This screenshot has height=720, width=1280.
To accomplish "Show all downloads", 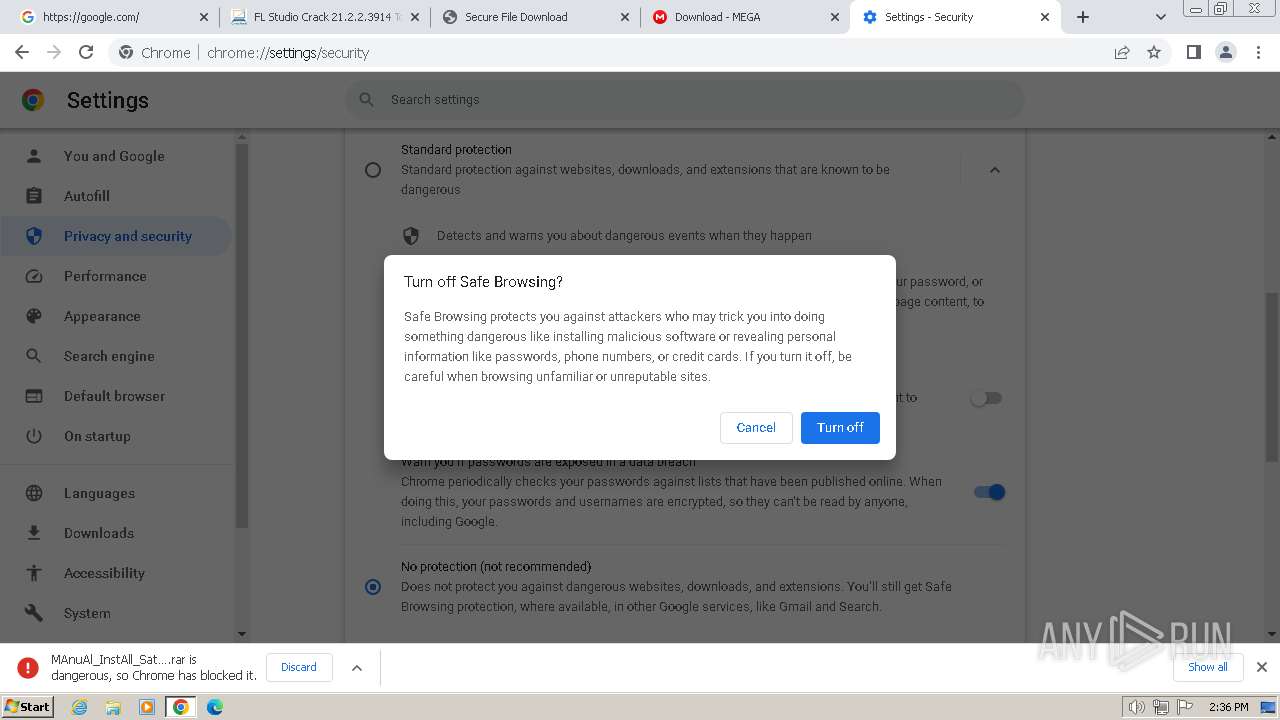I will click(x=1208, y=667).
